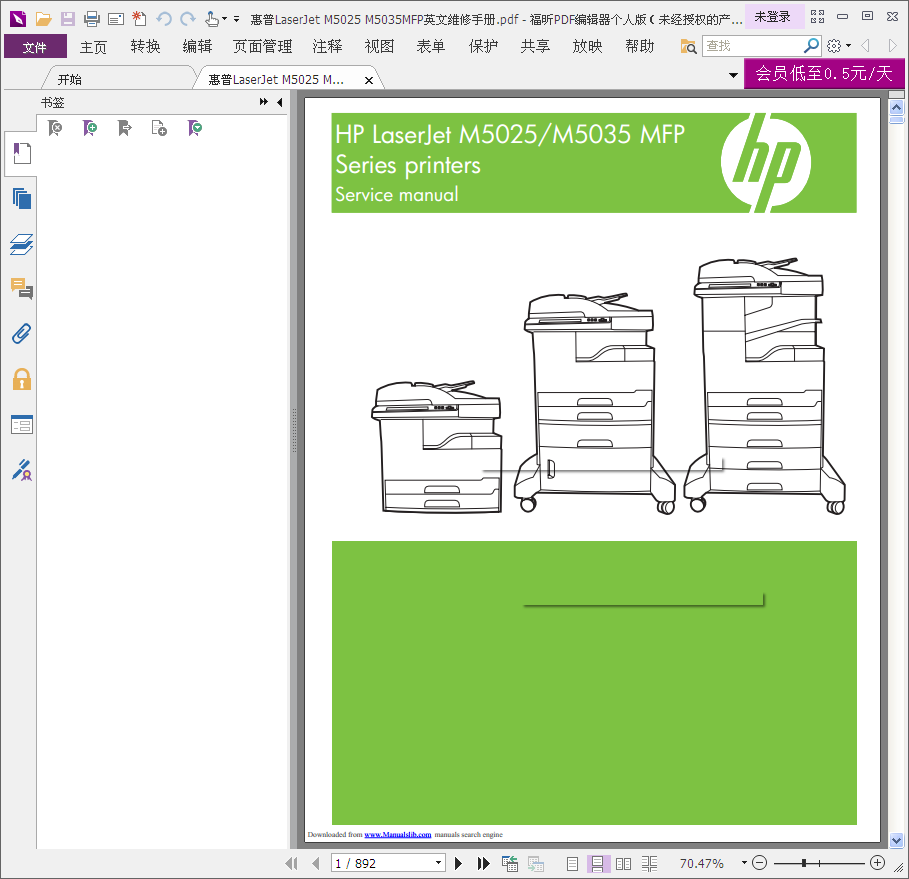This screenshot has height=879, width=909.
Task: Expand the bookmarks panel with double arrow
Action: click(x=264, y=102)
